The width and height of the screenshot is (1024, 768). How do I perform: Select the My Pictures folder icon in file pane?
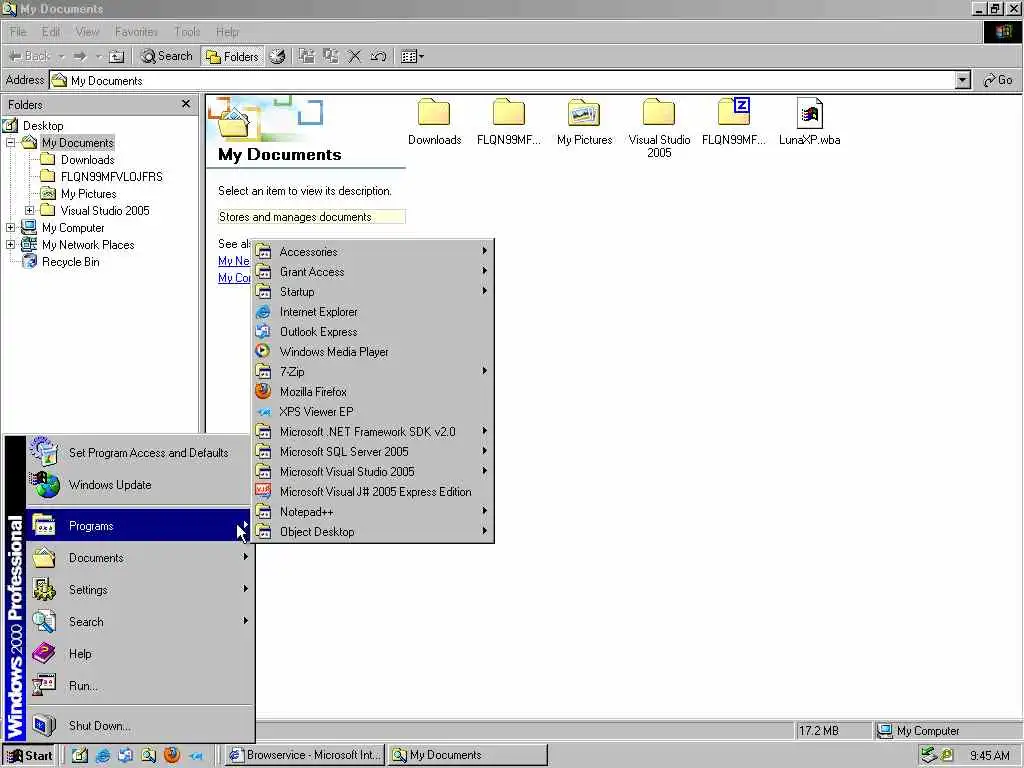click(x=584, y=112)
